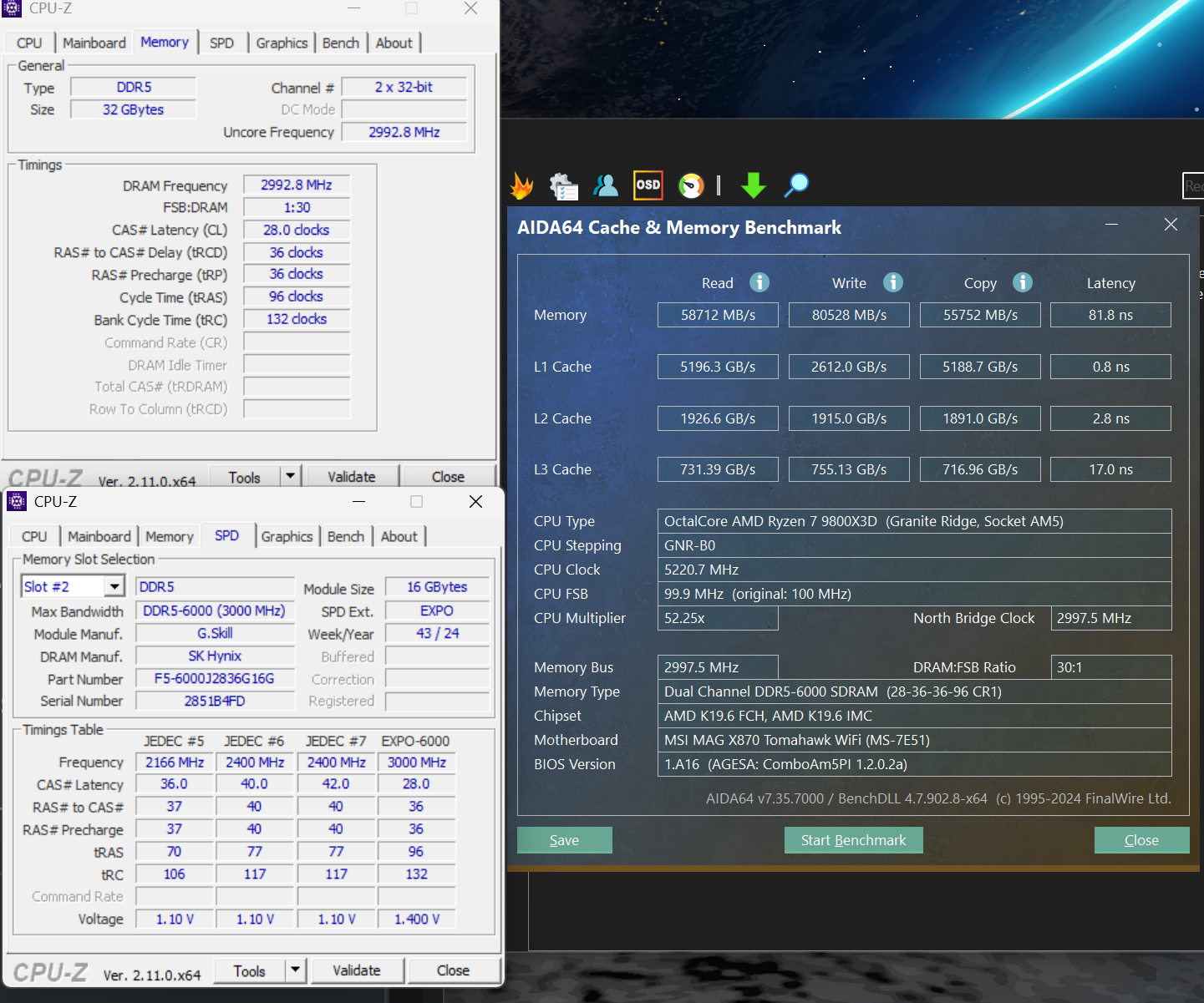Open Tools dropdown arrow in lower CPU-Z window
Viewport: 1204px width, 1003px height.
[x=295, y=970]
